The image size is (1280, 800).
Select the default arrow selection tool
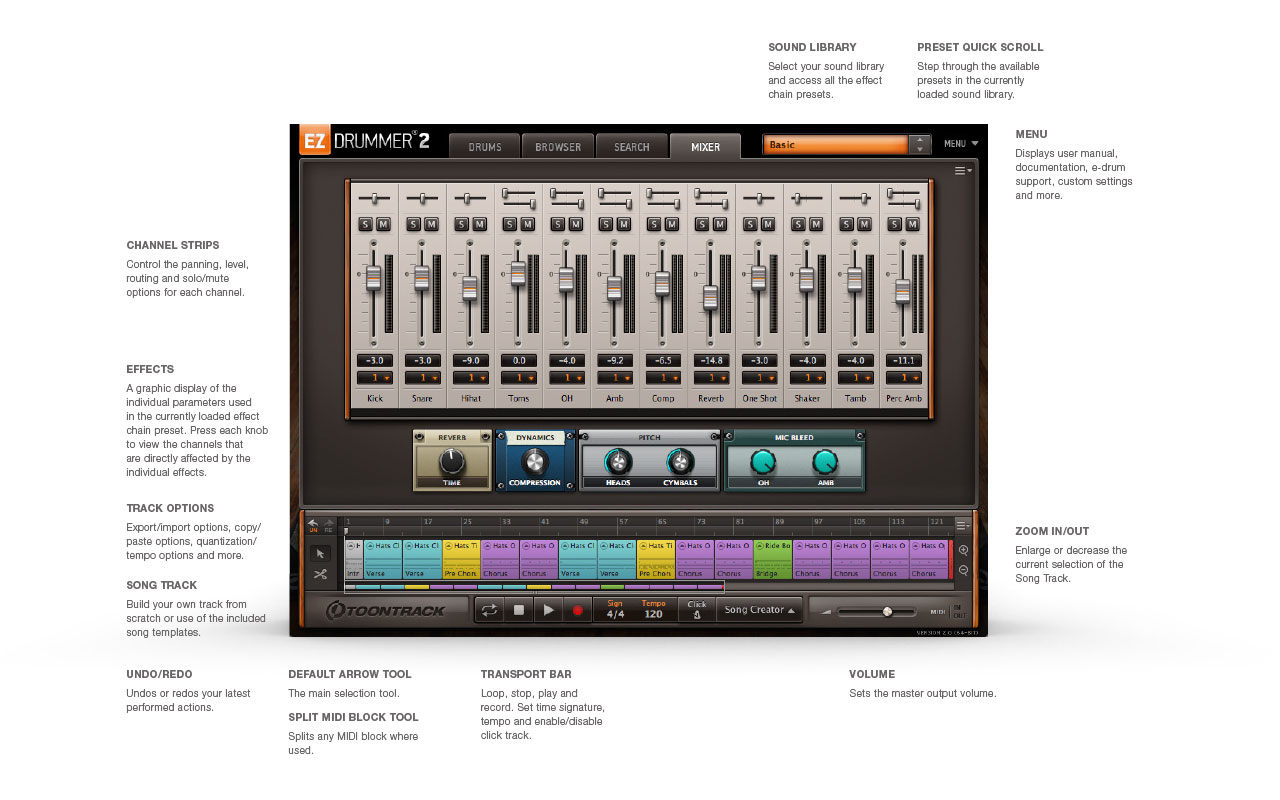click(x=320, y=553)
